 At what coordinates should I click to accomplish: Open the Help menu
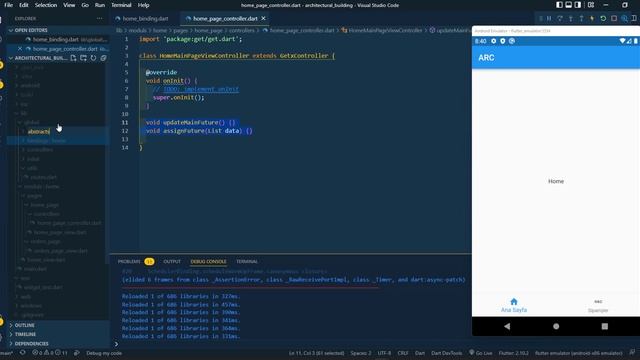(x=143, y=5)
